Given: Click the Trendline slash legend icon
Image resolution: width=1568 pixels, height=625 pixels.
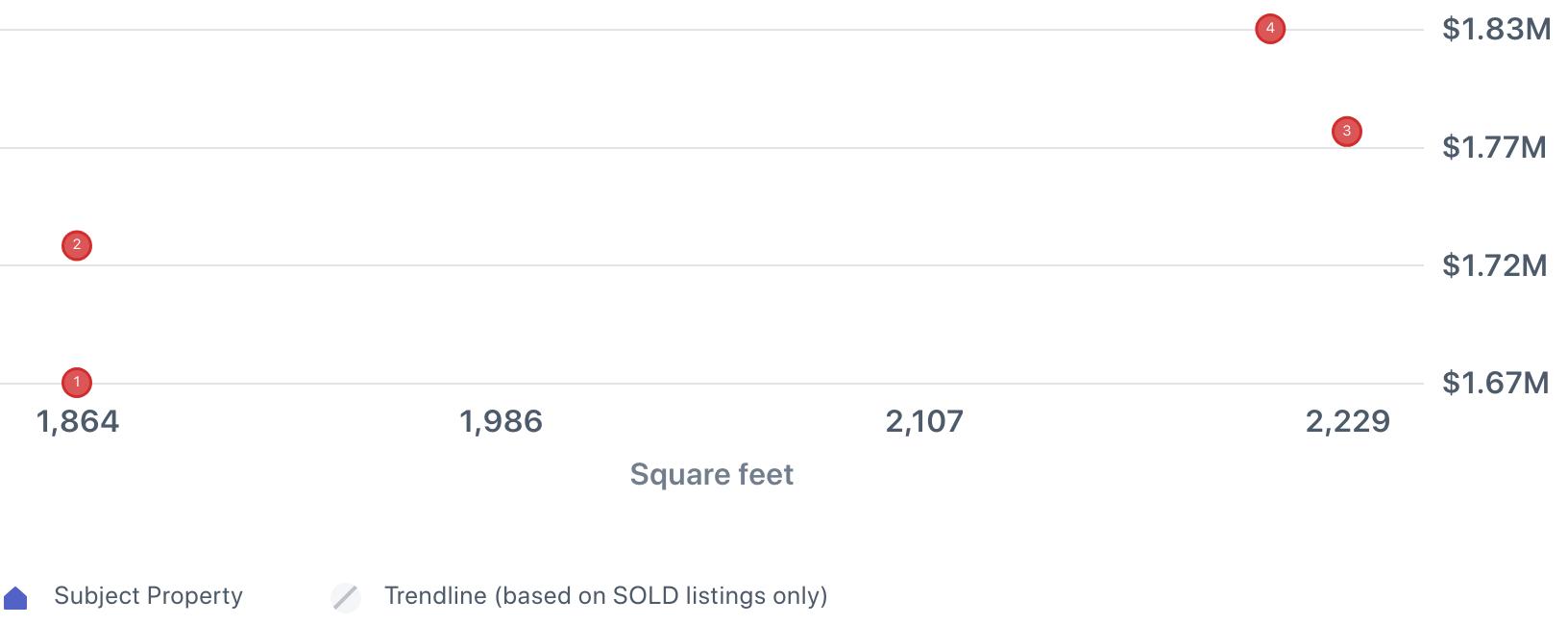Looking at the screenshot, I should tap(345, 597).
